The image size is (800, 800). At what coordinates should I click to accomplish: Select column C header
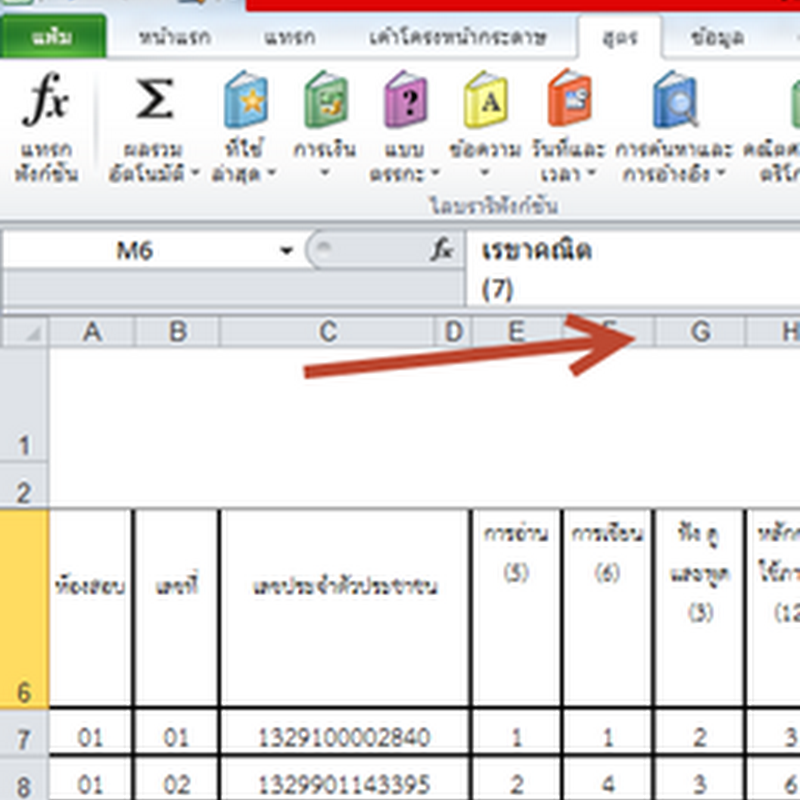[x=328, y=332]
